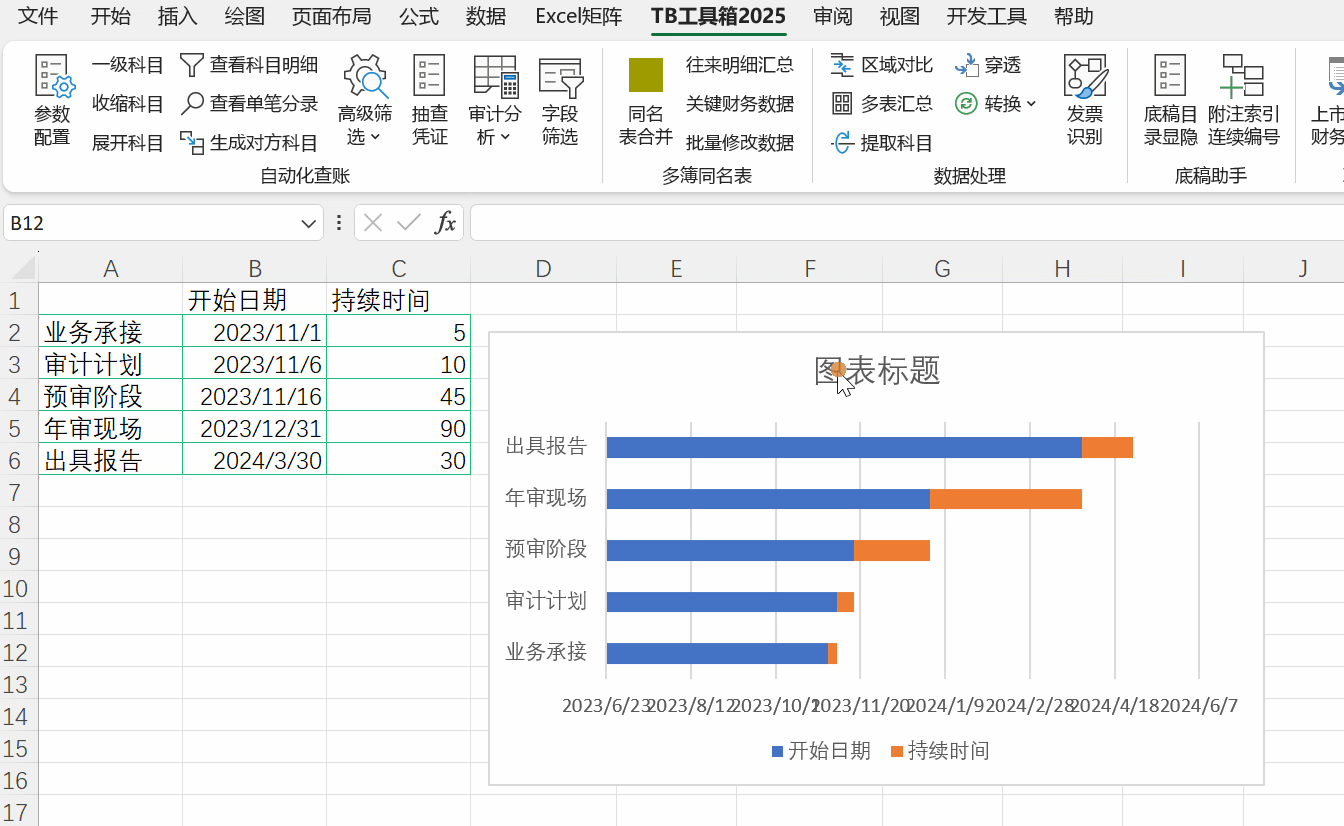Click the 预审阶段 axis label in chart
Screen dimensions: 1344x826
(546, 549)
